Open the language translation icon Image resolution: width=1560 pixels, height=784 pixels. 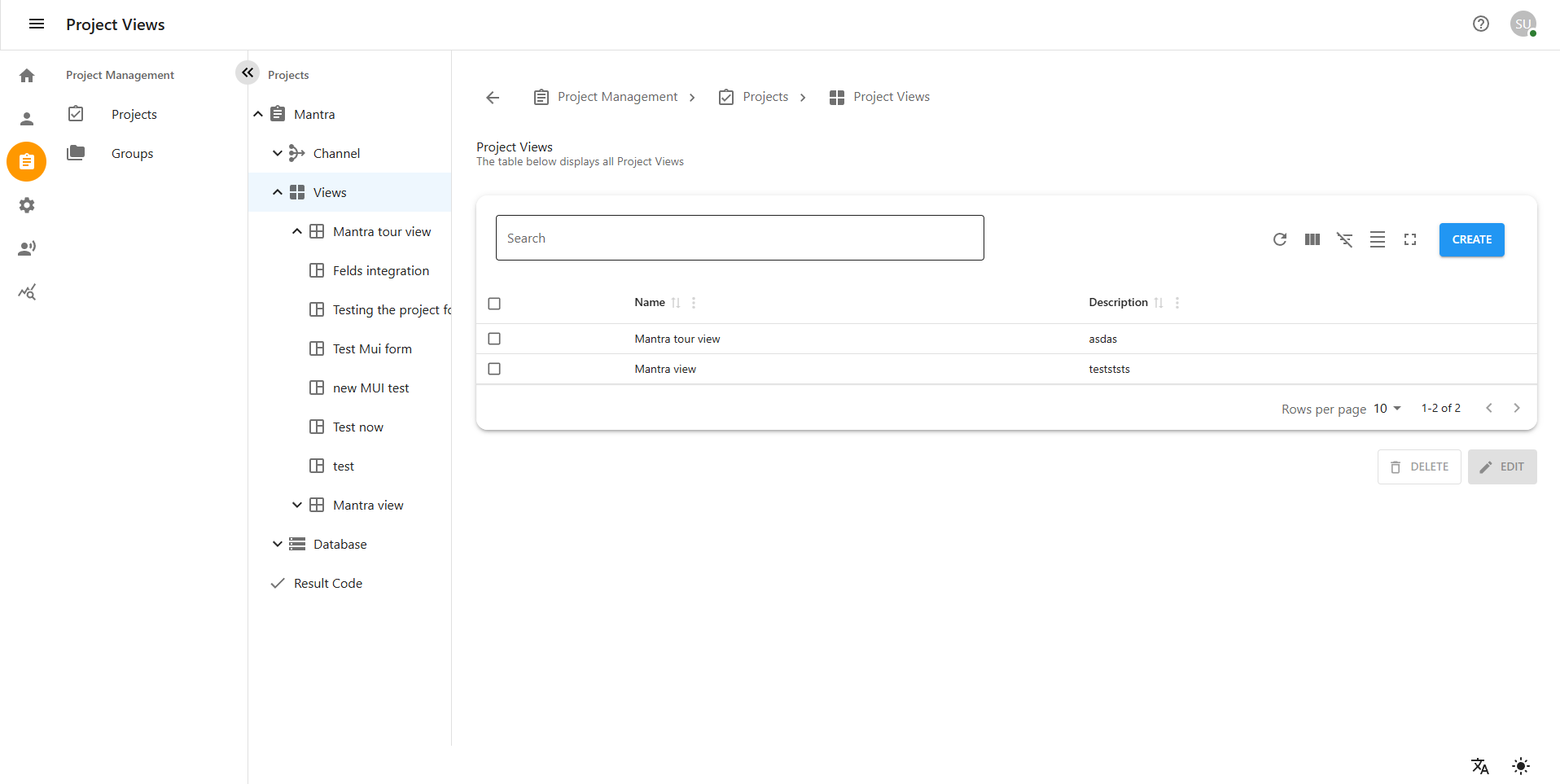[1479, 765]
